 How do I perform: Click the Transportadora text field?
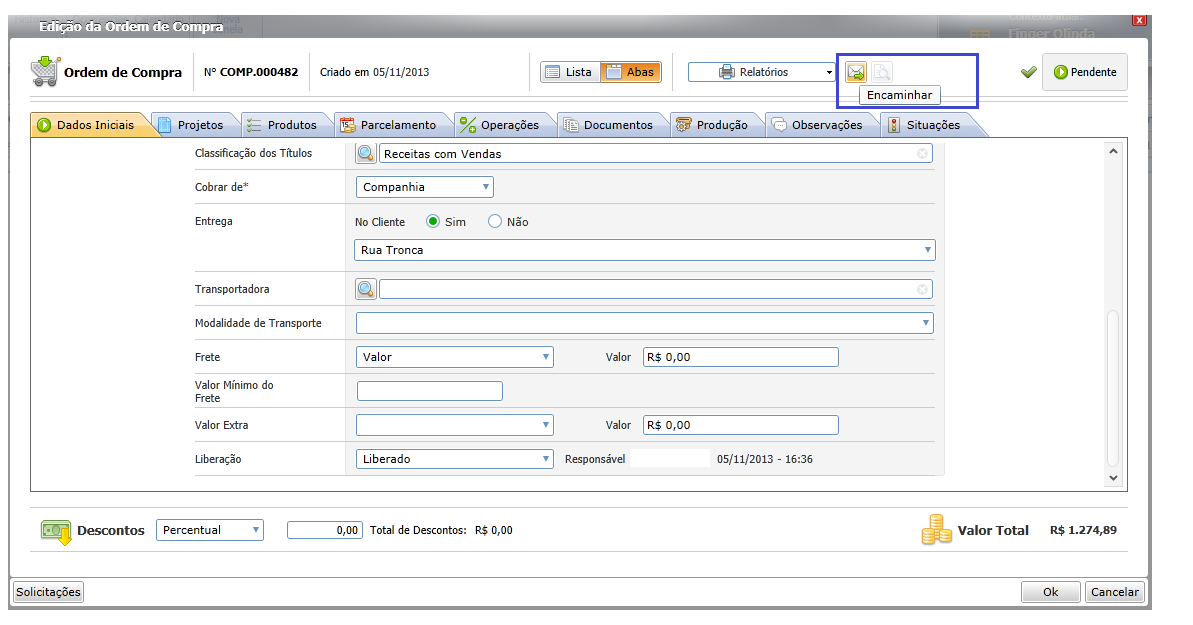655,289
